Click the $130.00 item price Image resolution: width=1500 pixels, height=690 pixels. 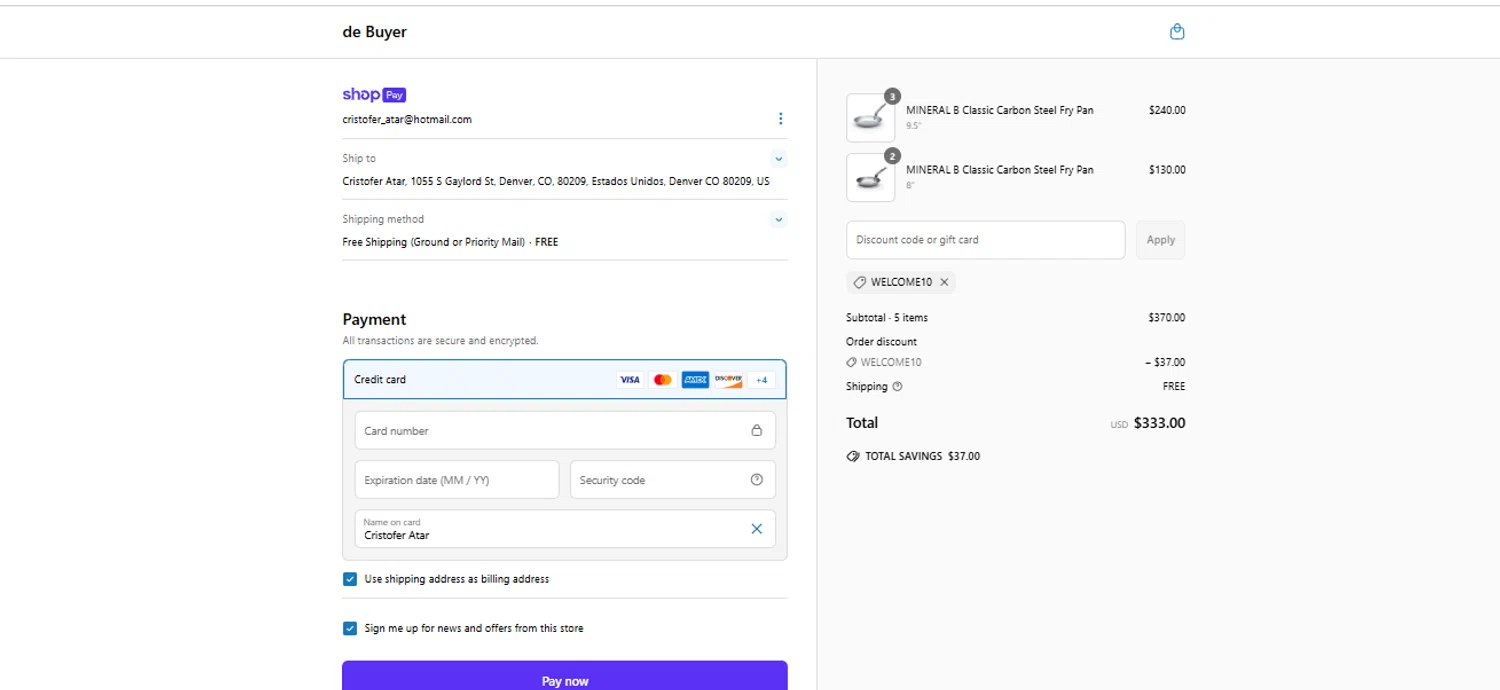pos(1167,170)
